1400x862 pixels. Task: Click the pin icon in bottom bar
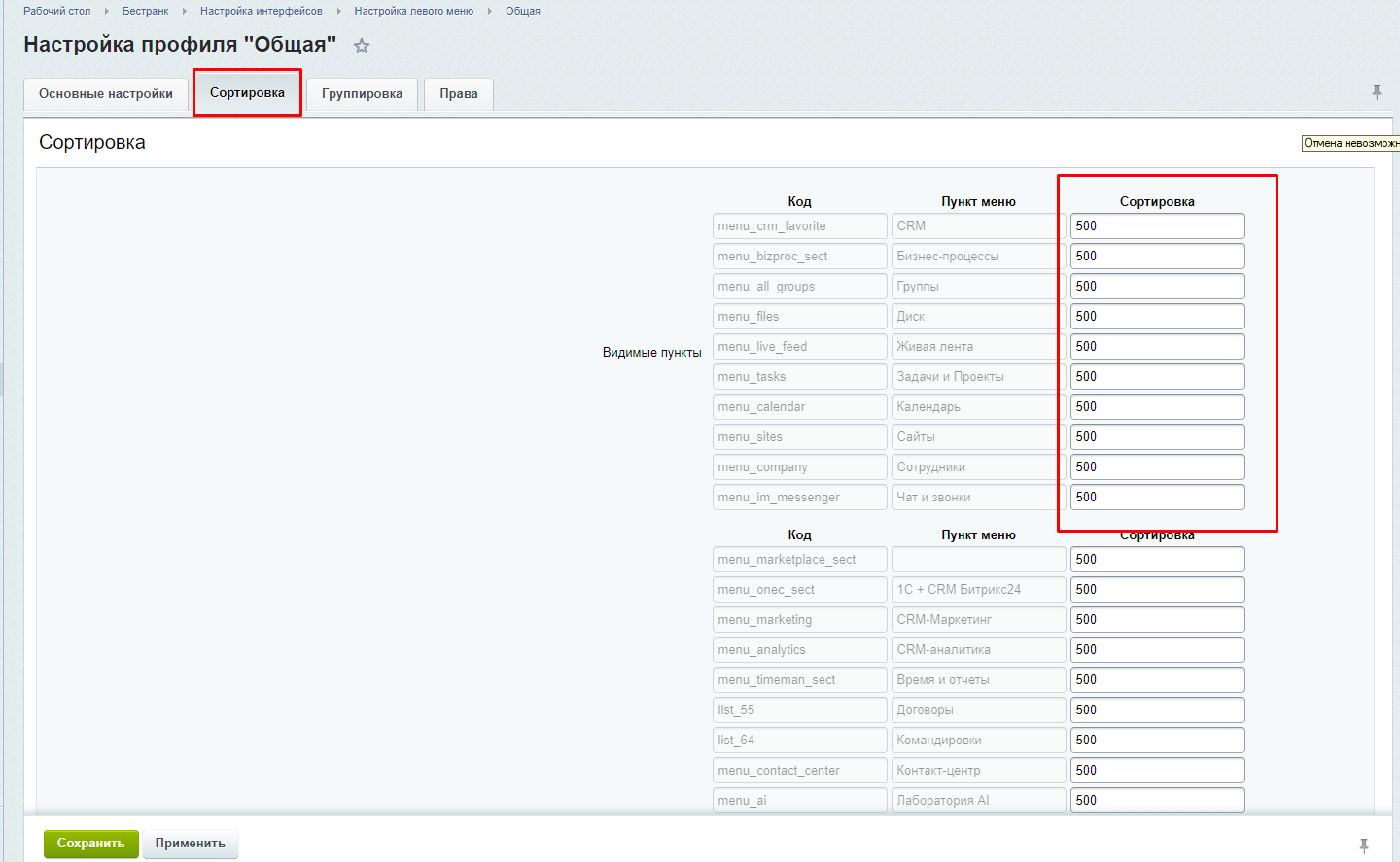tap(1364, 845)
